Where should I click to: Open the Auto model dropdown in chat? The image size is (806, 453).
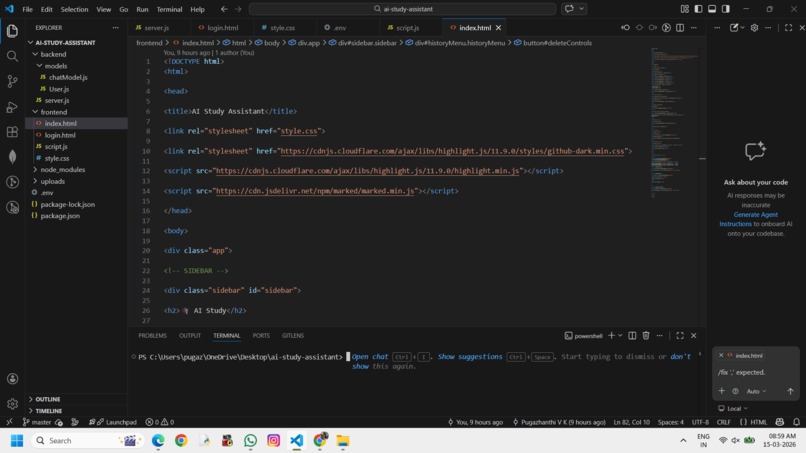[x=756, y=391]
